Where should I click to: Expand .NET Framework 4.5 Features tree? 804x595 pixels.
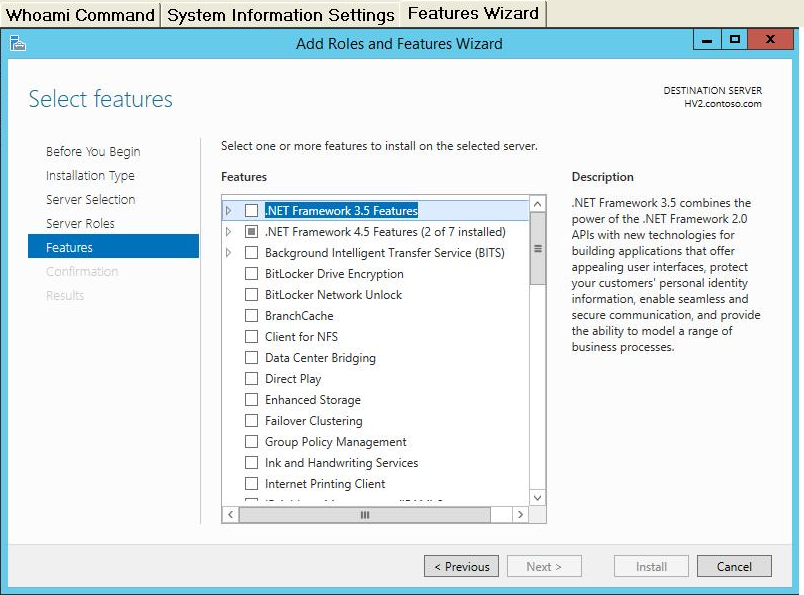coord(229,232)
